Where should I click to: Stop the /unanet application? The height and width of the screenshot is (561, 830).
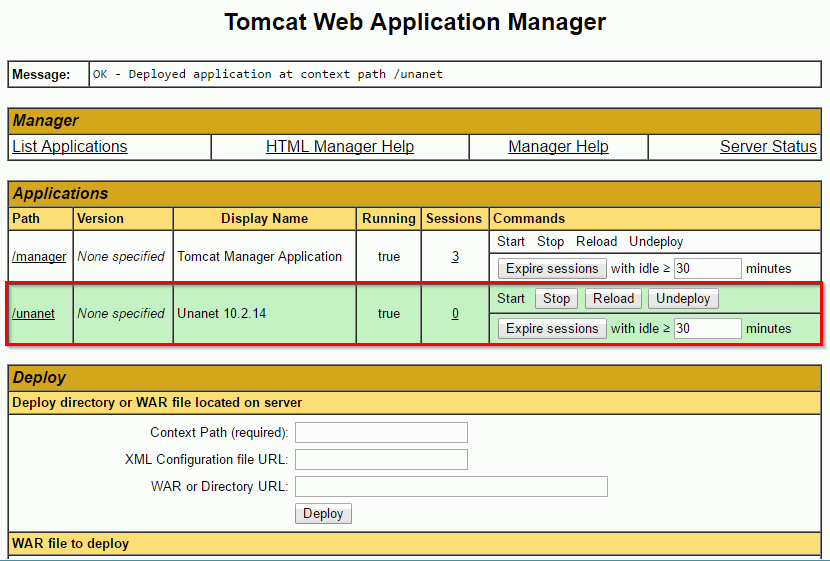(556, 299)
